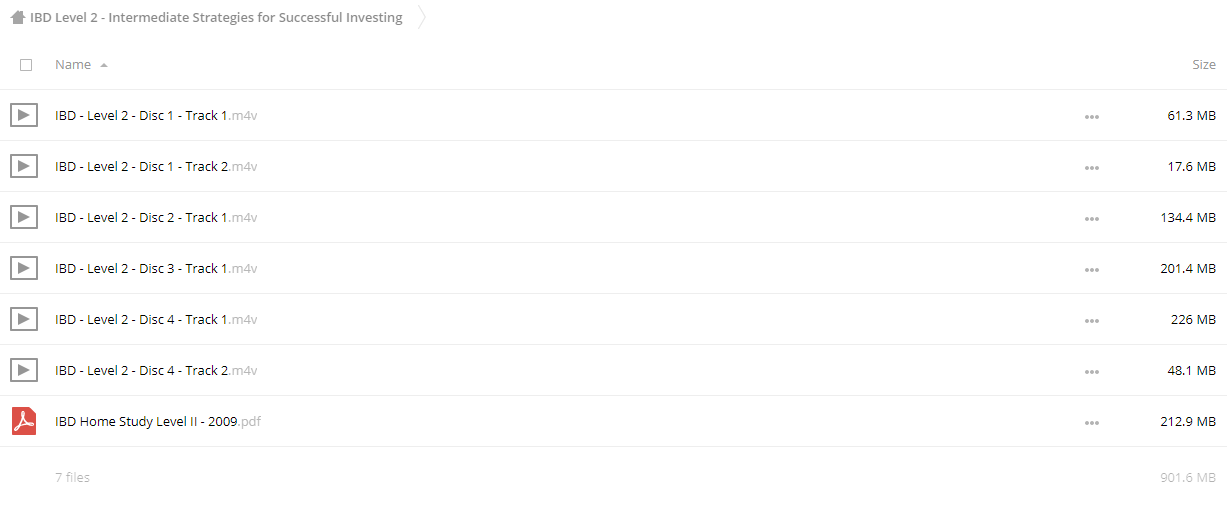Open more options for Disc 1 Track 1
This screenshot has height=514, width=1227.
(1091, 117)
